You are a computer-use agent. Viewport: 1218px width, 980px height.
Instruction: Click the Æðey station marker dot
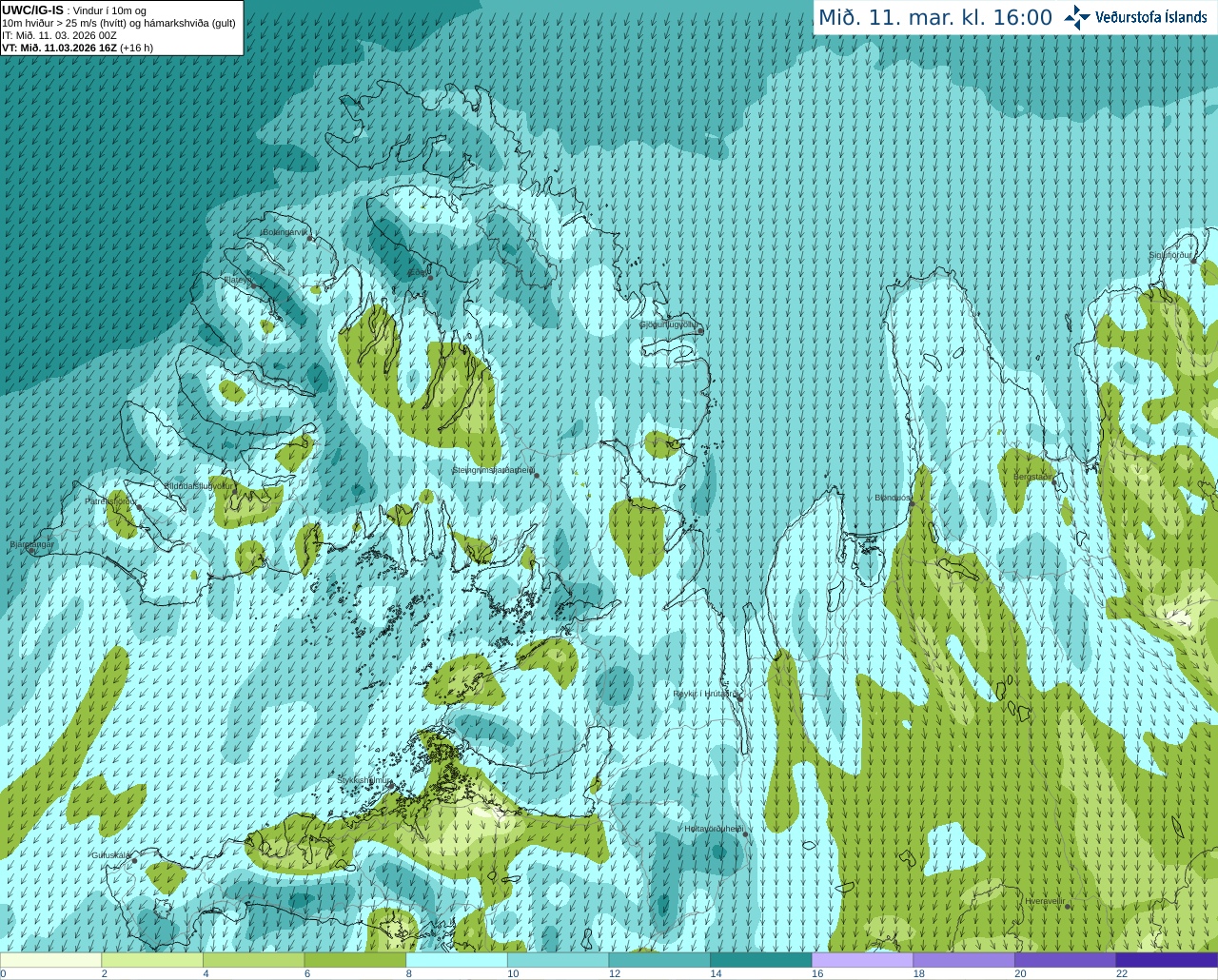point(430,278)
